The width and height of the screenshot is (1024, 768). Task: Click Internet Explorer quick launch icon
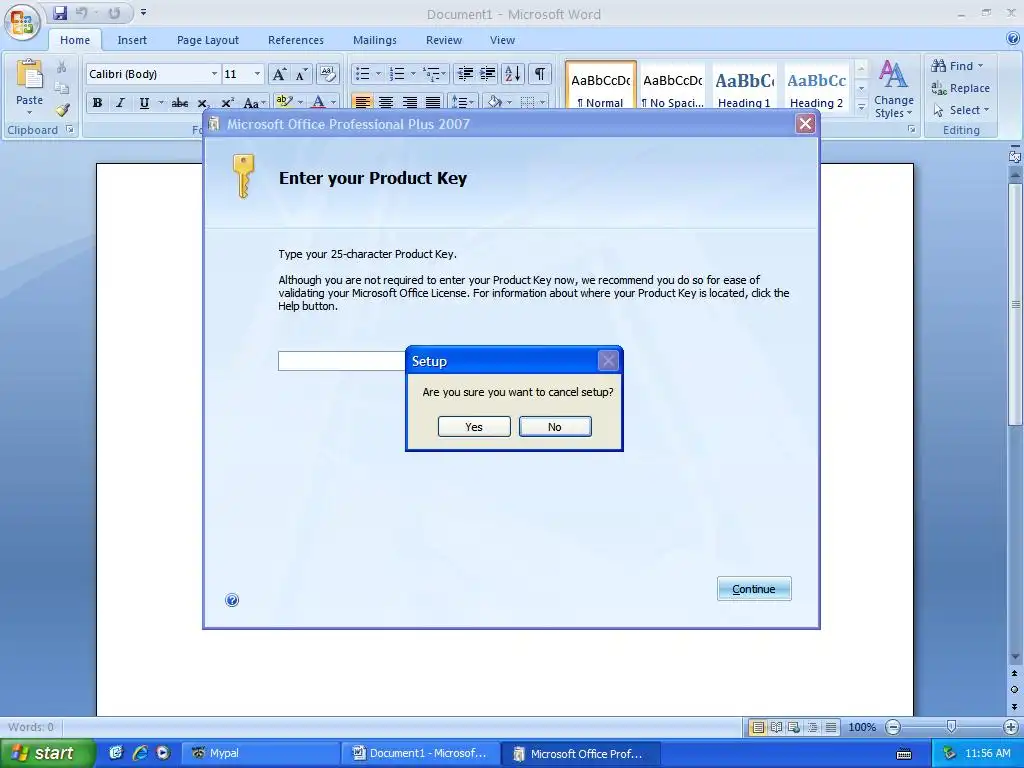[x=140, y=753]
